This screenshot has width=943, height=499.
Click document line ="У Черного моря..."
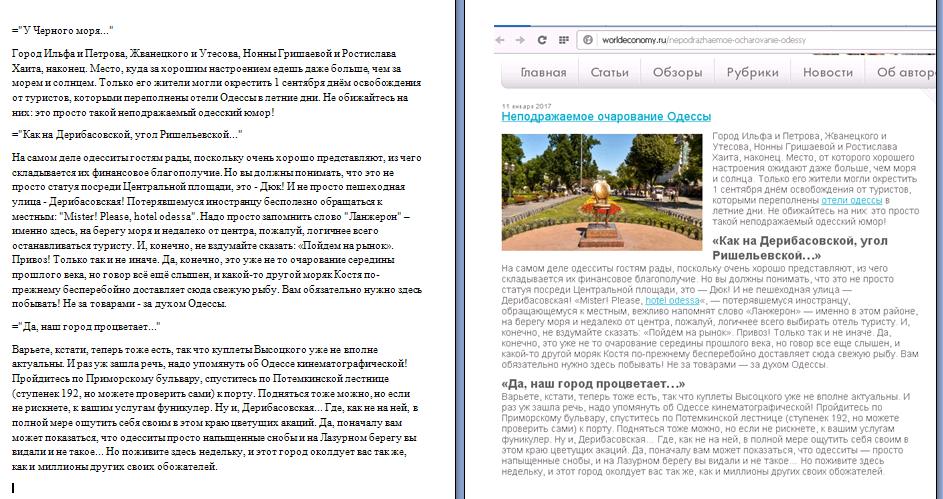[x=63, y=31]
